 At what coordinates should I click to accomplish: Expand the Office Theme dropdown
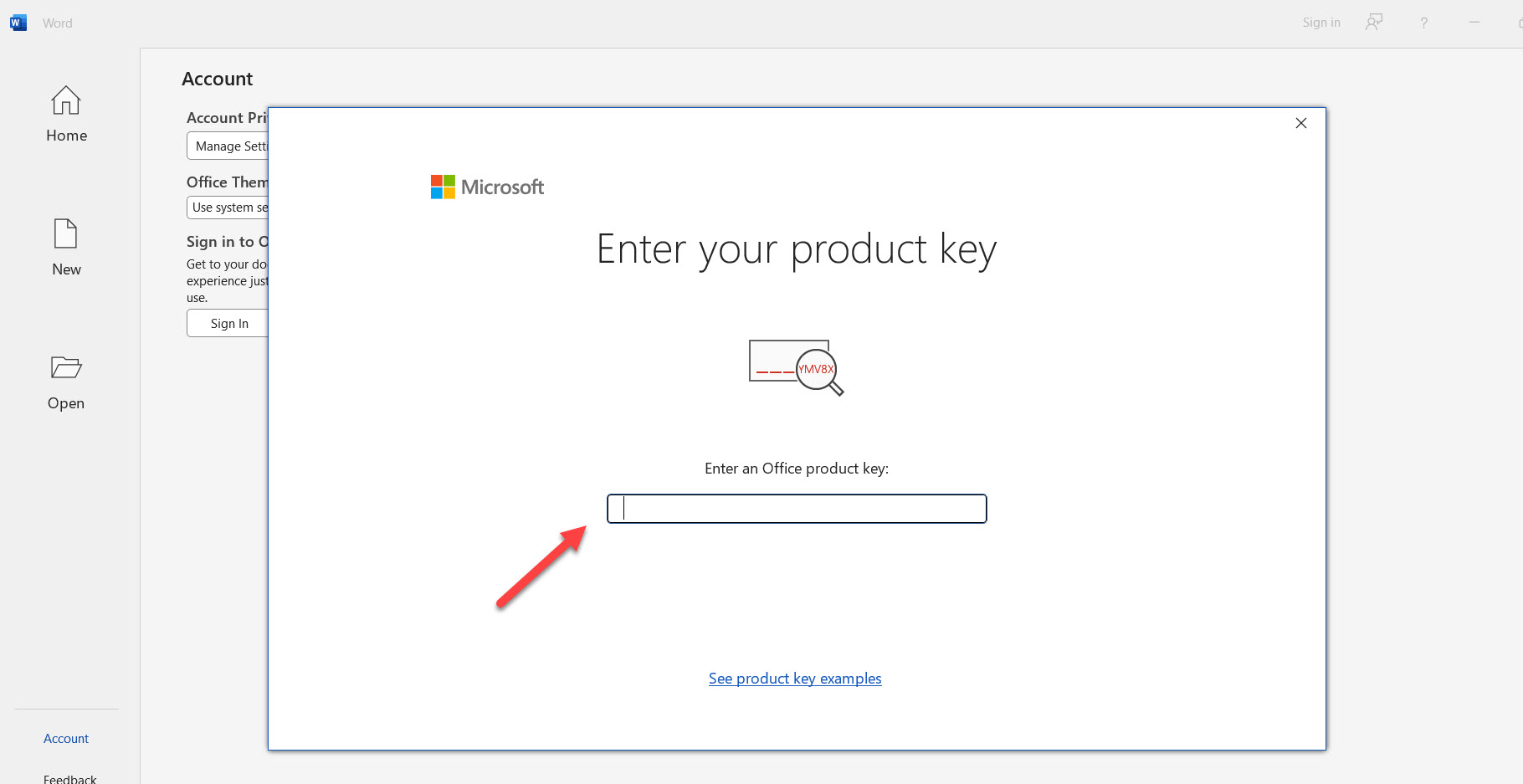228,208
